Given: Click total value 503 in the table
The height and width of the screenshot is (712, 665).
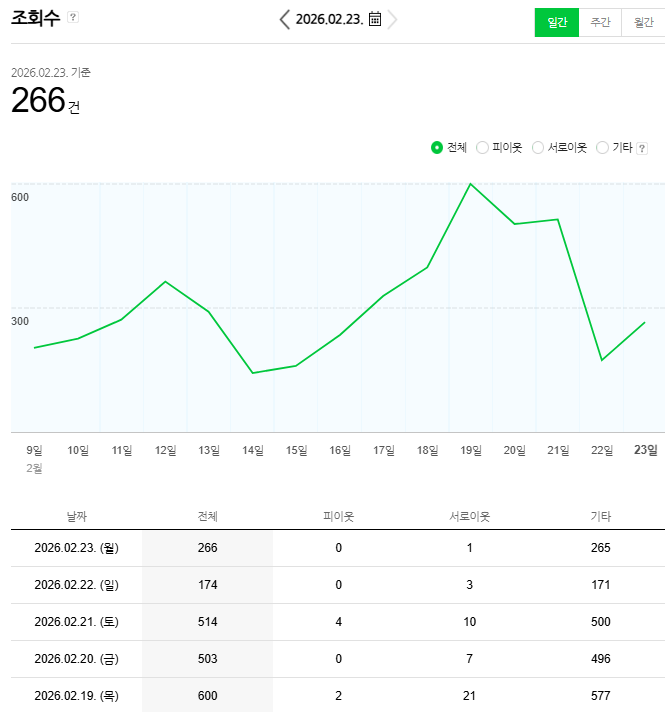Looking at the screenshot, I should pyautogui.click(x=208, y=659).
